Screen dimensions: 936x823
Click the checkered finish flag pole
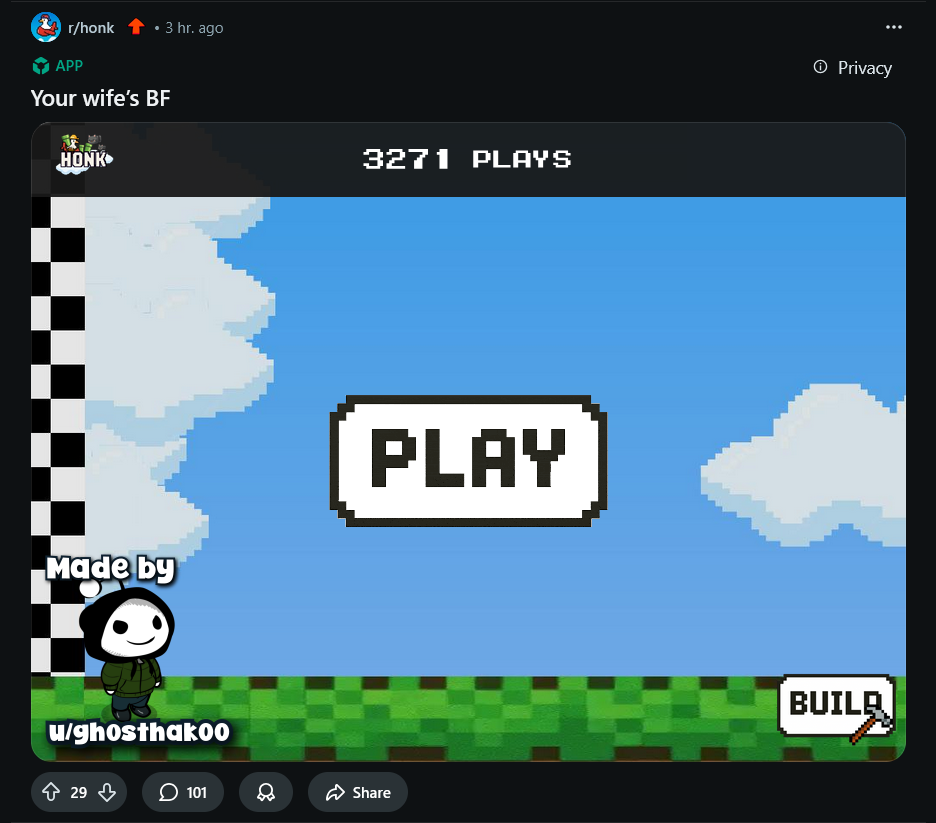click(x=58, y=436)
